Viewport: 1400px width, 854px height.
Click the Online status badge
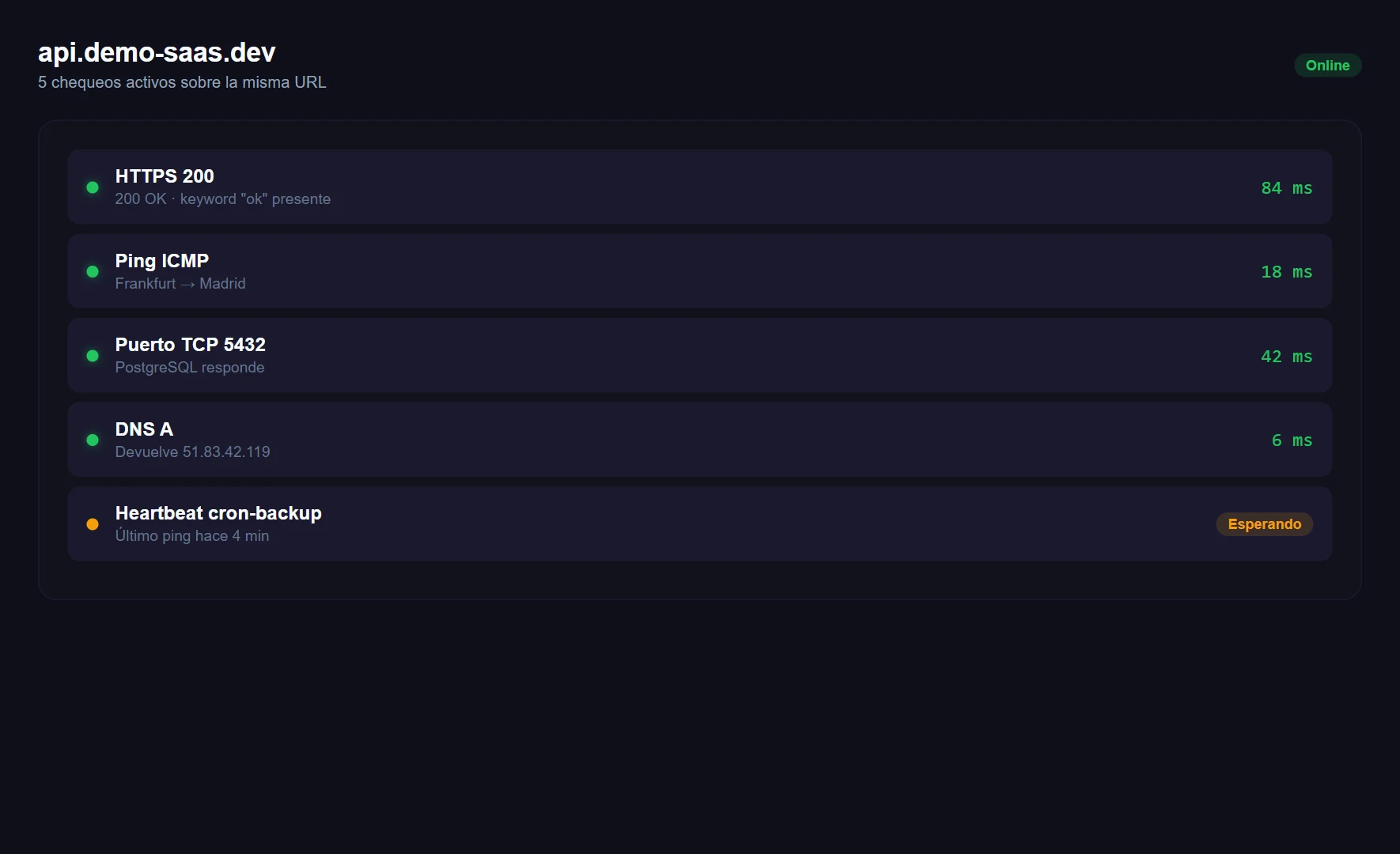1327,66
